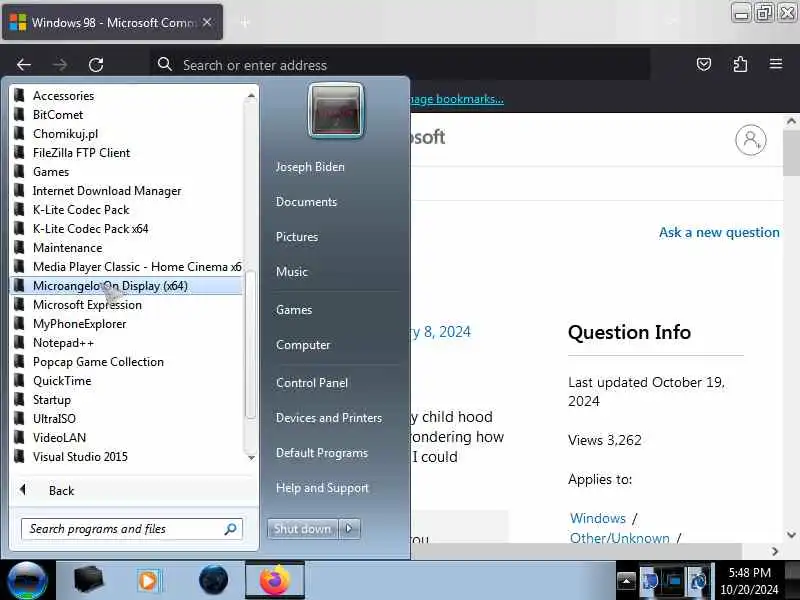Show hidden system tray icons
Screen dimensions: 800x600
[x=626, y=581]
